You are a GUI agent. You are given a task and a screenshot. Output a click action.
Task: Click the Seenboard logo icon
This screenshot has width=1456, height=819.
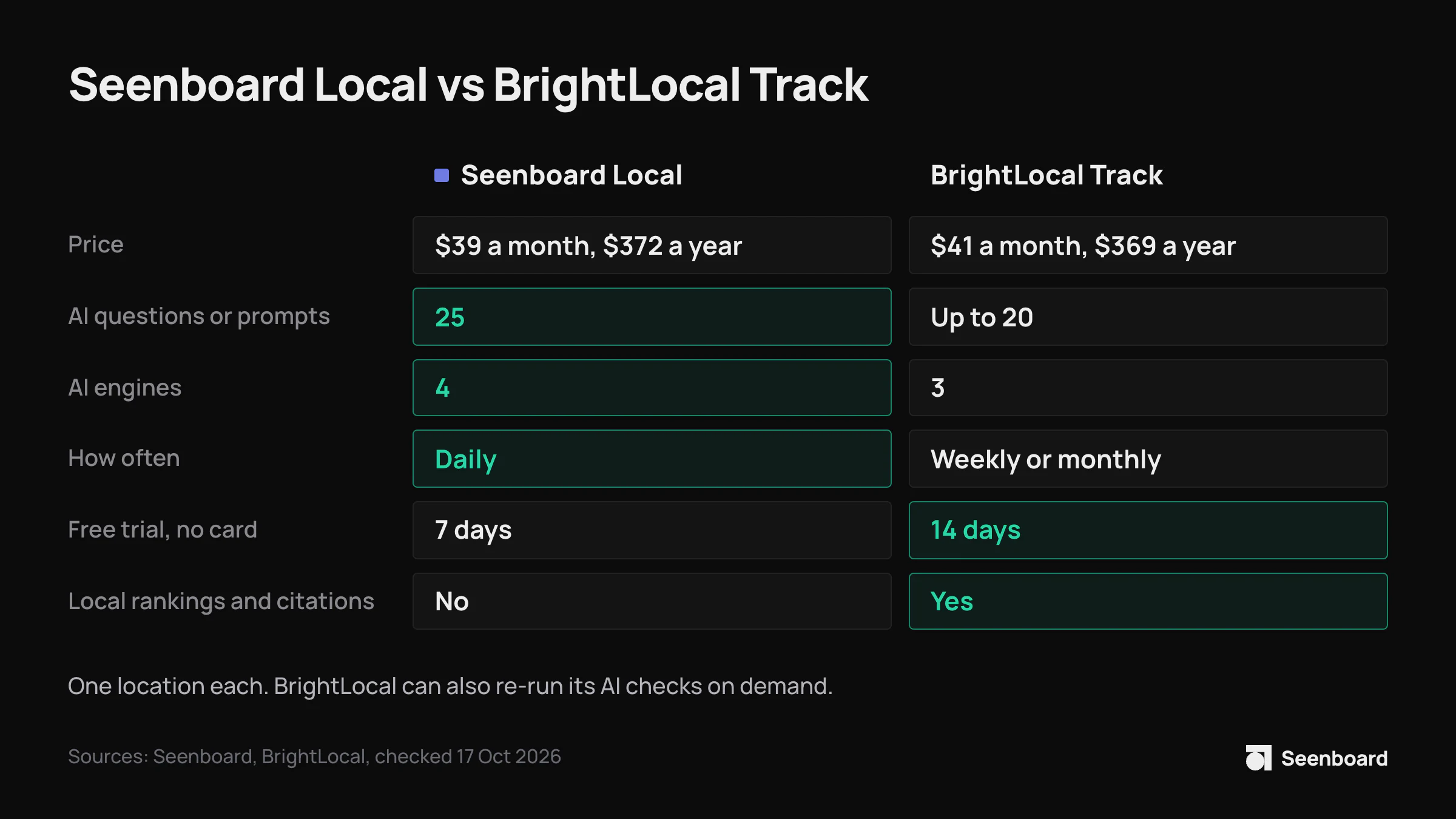coord(1258,758)
